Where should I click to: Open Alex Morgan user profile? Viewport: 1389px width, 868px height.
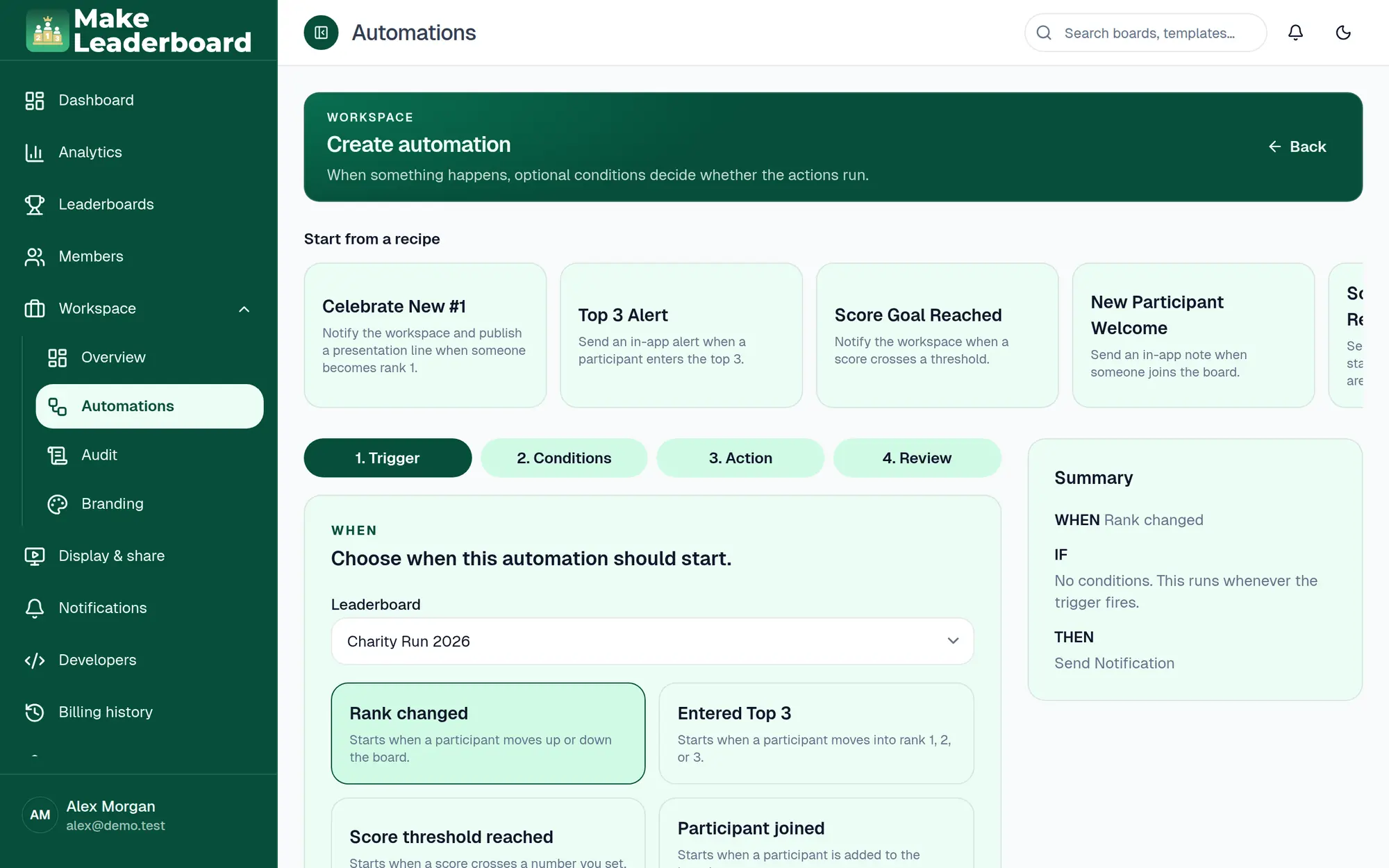(139, 815)
